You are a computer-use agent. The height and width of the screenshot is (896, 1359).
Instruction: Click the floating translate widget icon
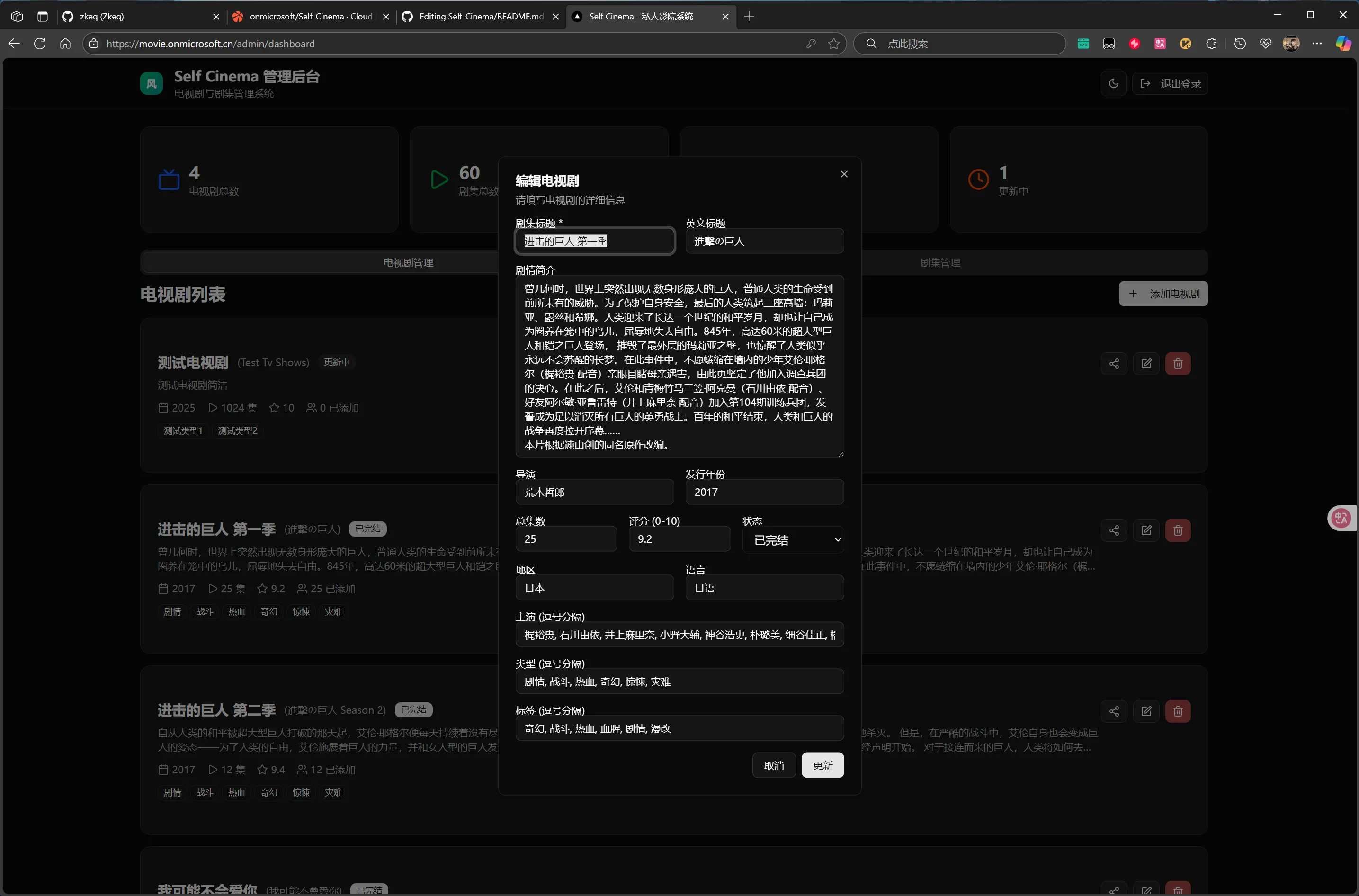[x=1341, y=518]
